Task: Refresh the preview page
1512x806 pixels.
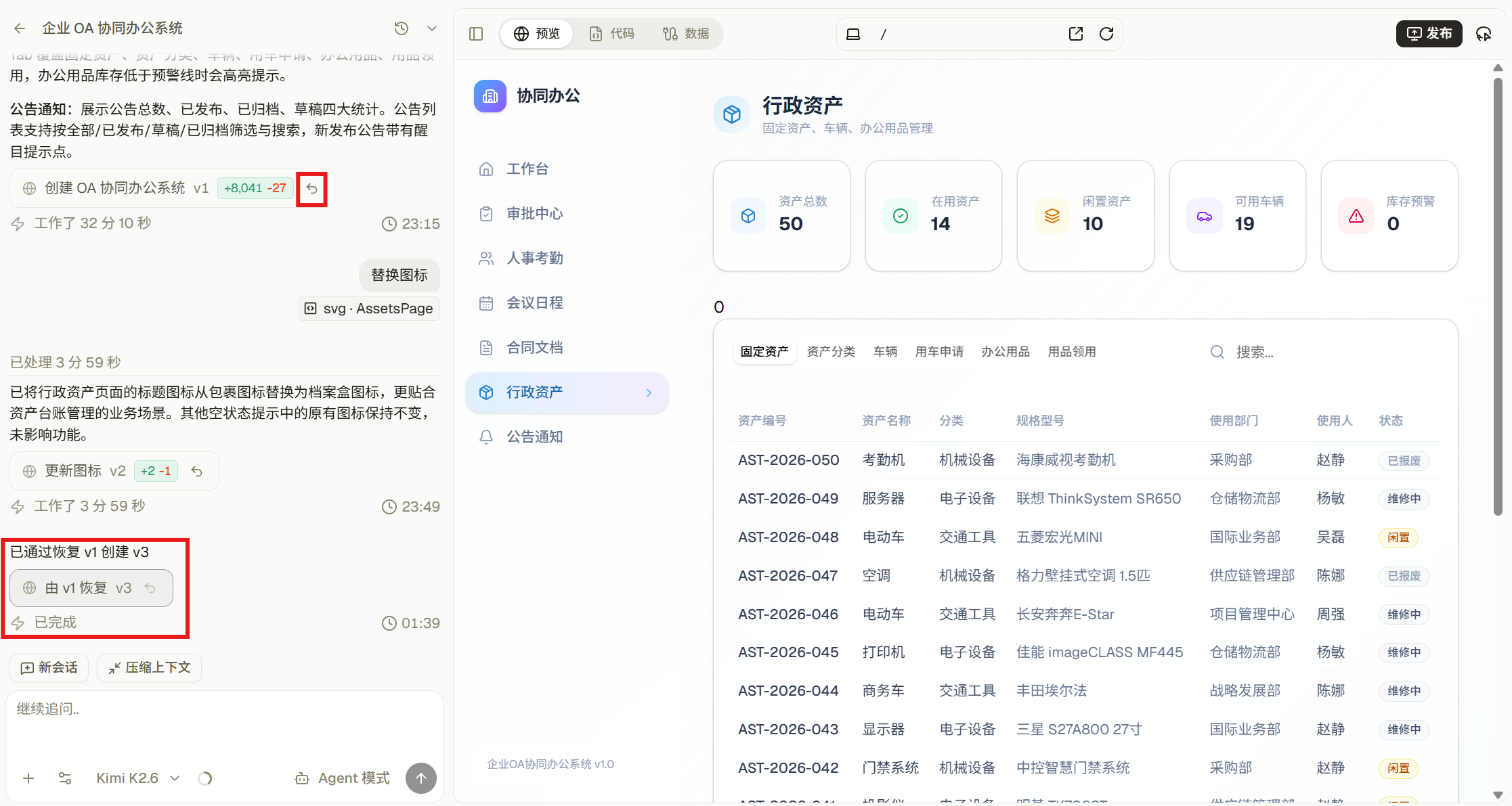Action: pos(1106,34)
